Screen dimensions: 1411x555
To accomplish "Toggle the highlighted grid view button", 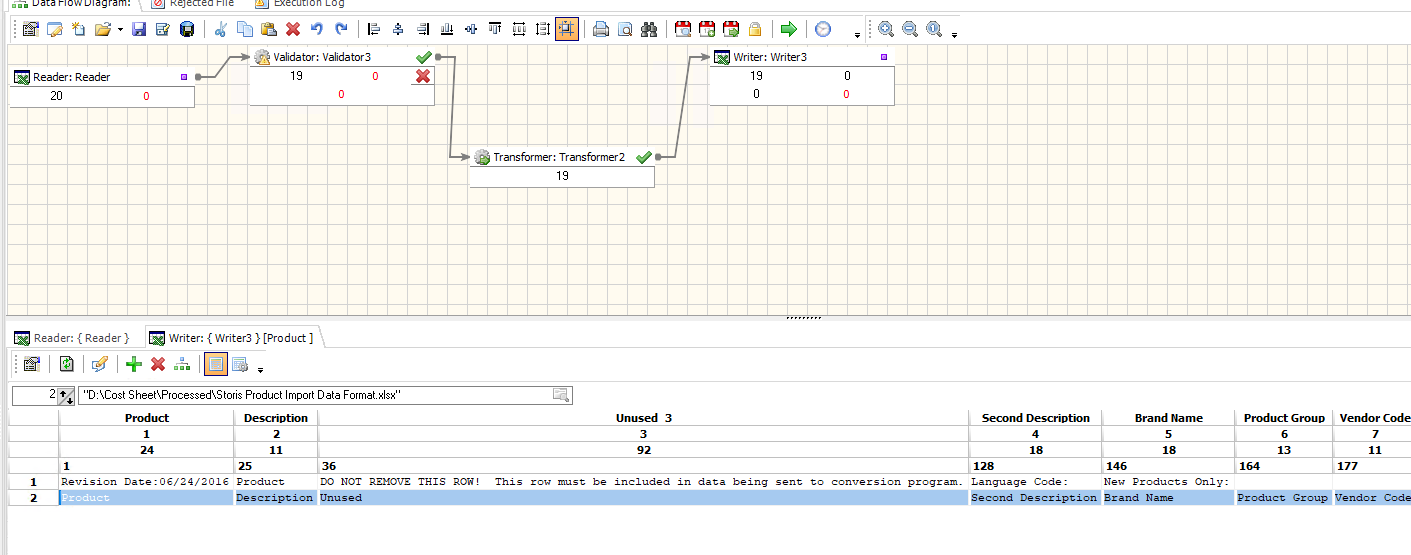I will [215, 364].
